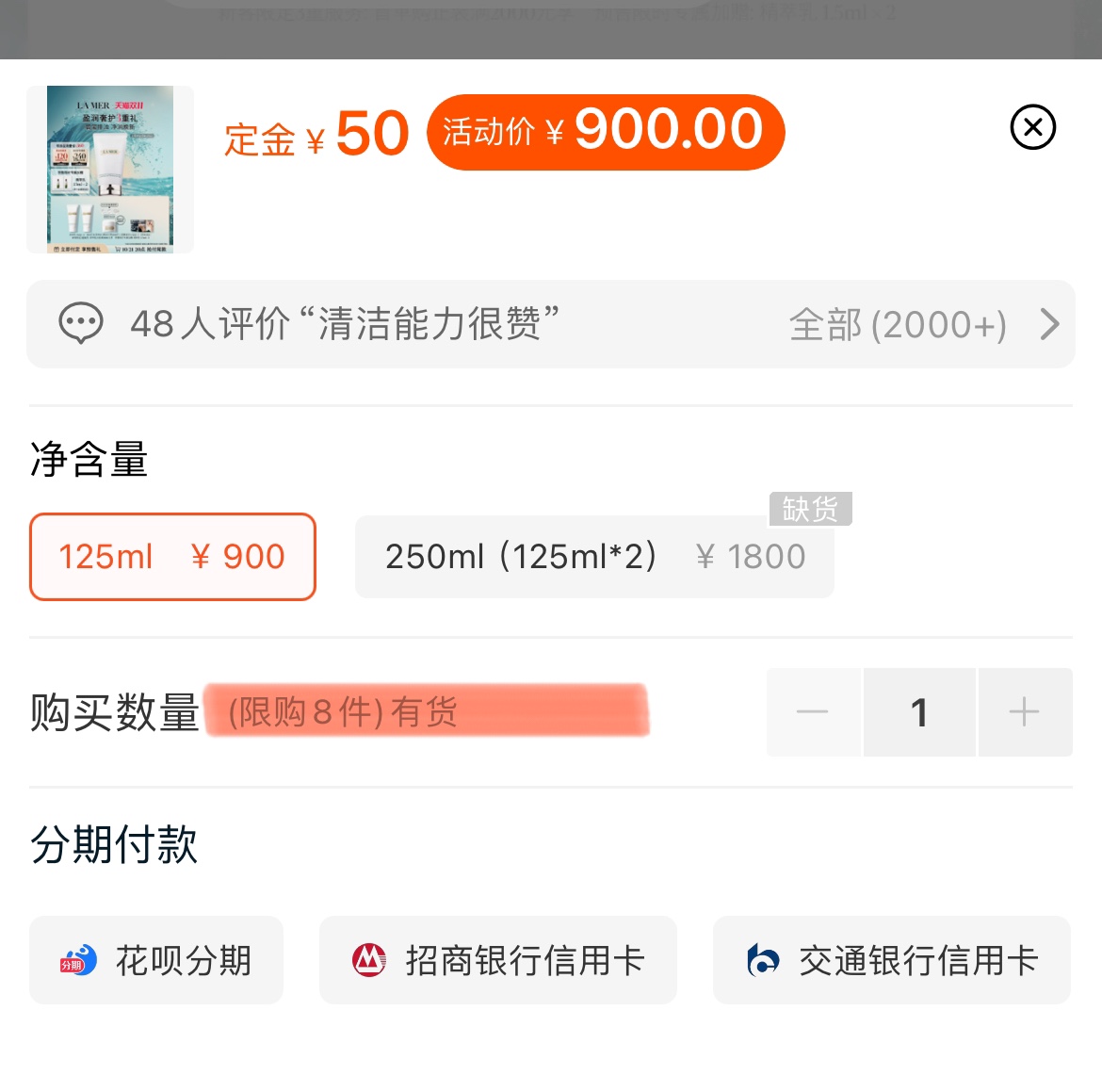Expand all reviews with chevron arrow
Image resolution: width=1102 pixels, height=1092 pixels.
(x=1049, y=324)
